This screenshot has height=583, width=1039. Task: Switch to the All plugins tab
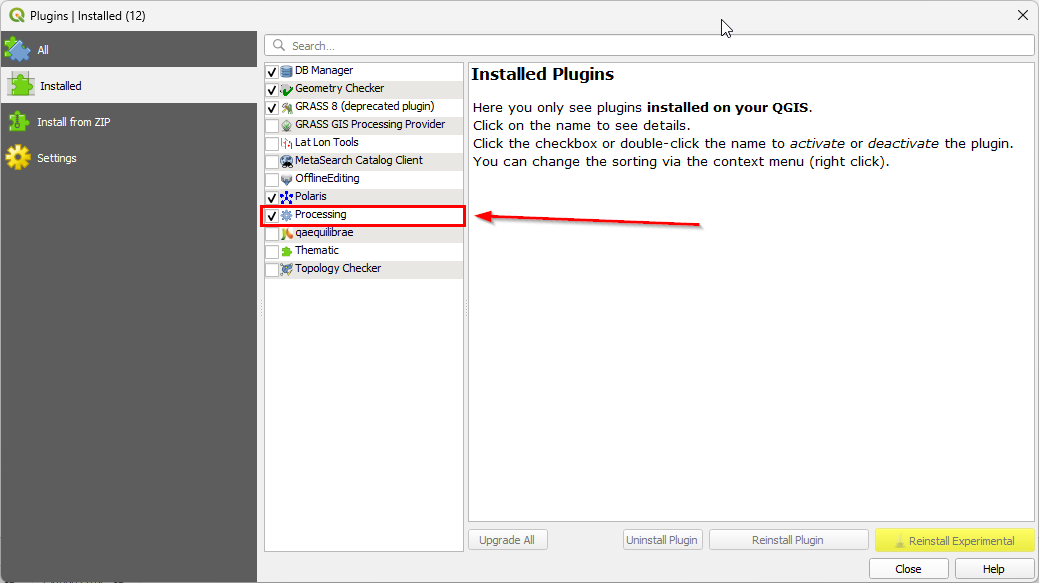click(x=129, y=50)
